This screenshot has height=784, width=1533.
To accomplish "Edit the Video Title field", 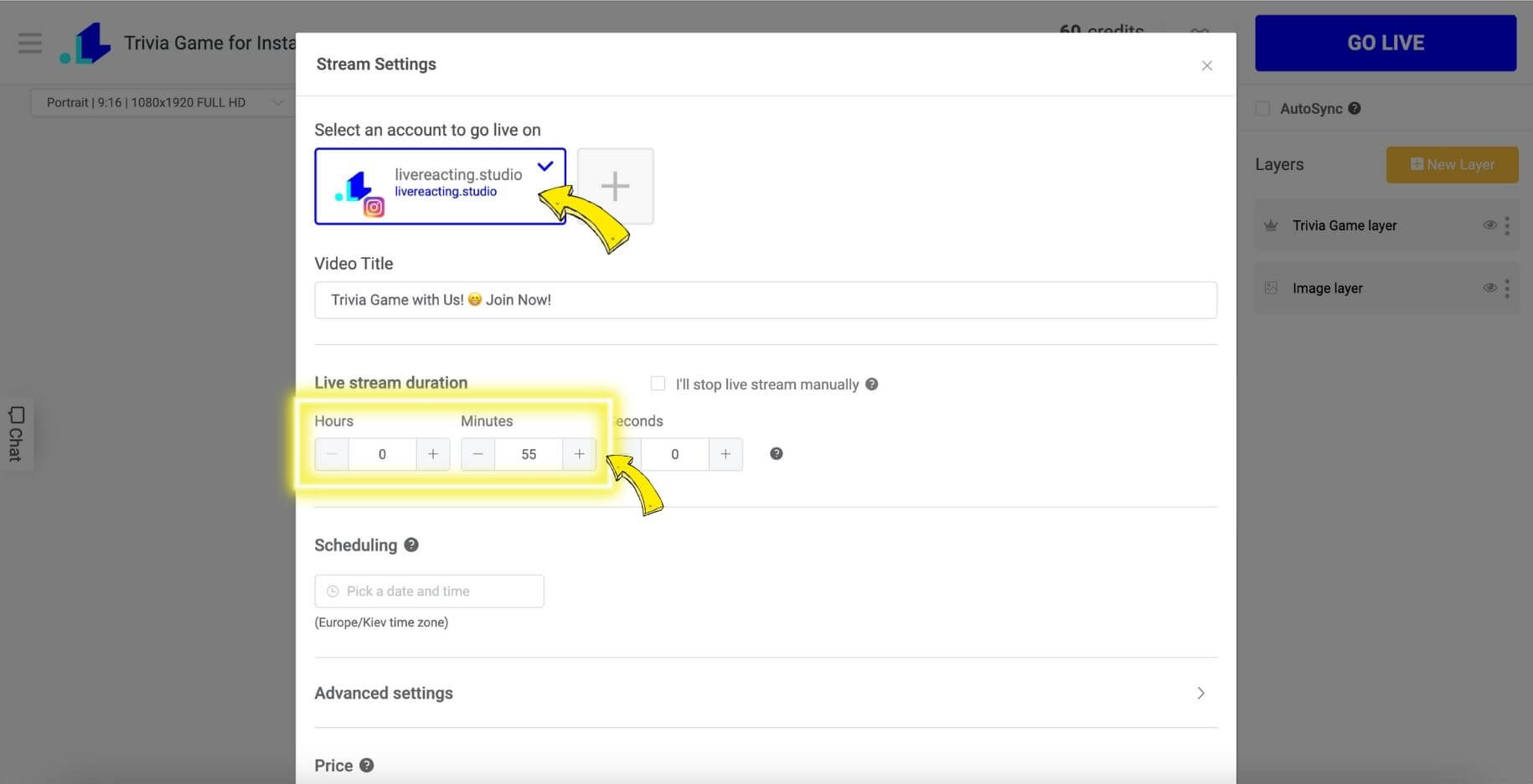I will [x=765, y=300].
